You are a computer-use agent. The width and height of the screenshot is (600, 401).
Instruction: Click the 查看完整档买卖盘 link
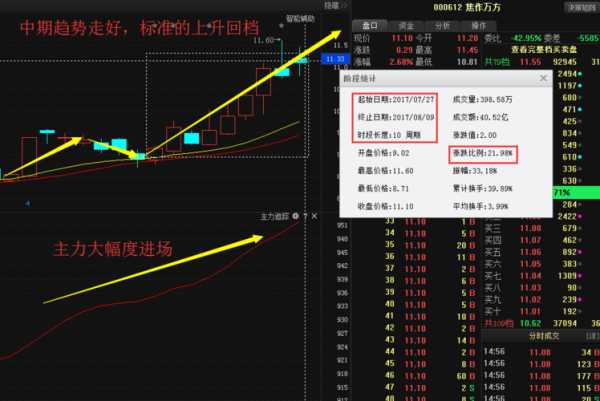[x=544, y=49]
